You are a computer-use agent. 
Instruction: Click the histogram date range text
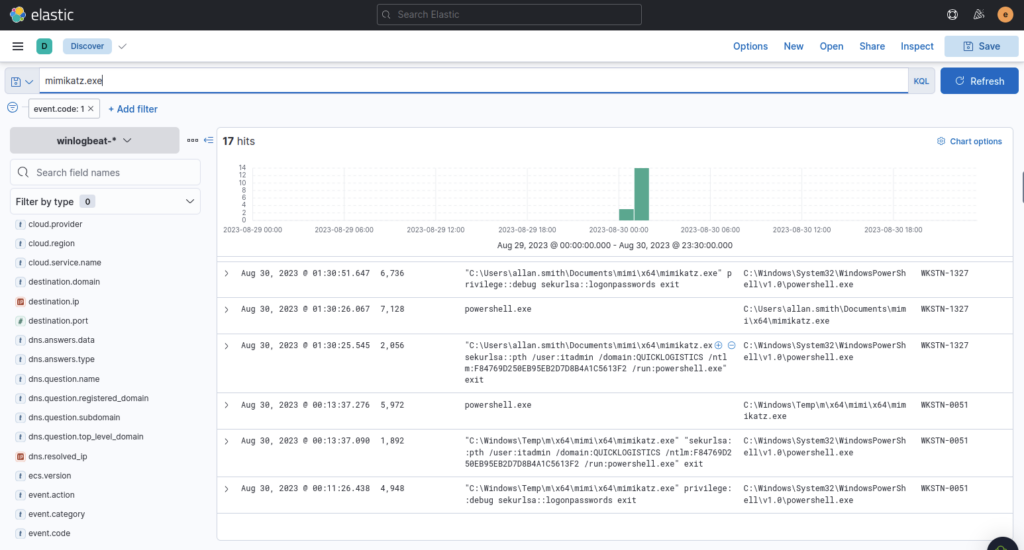(x=615, y=246)
